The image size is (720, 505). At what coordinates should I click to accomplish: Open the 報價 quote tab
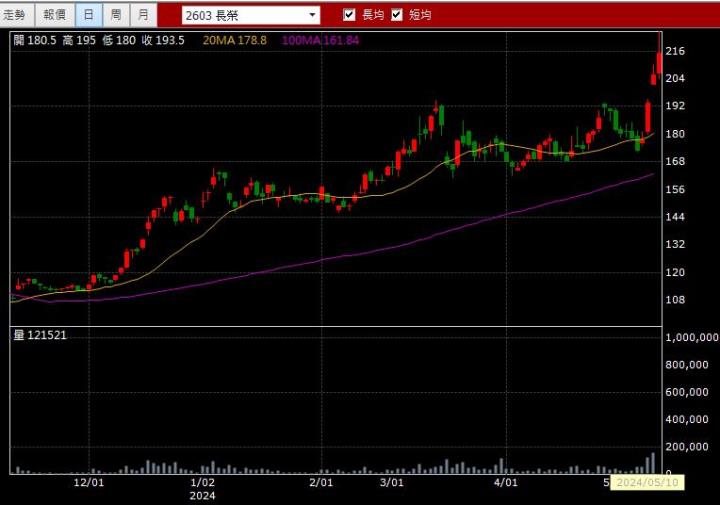coord(54,15)
